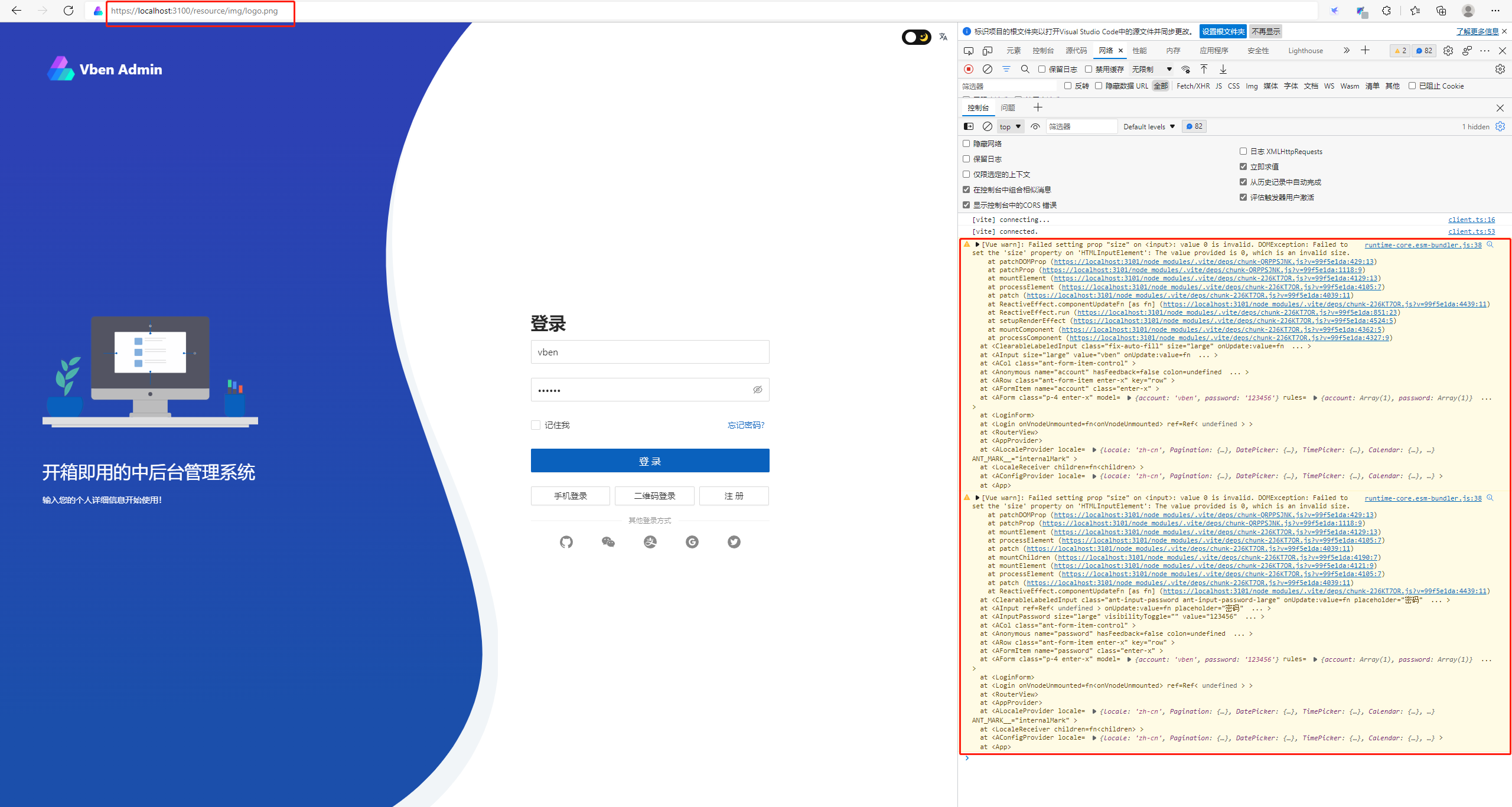Check the 日志 XMLHttpRequests checkbox
The height and width of the screenshot is (807, 1512).
[x=1243, y=151]
